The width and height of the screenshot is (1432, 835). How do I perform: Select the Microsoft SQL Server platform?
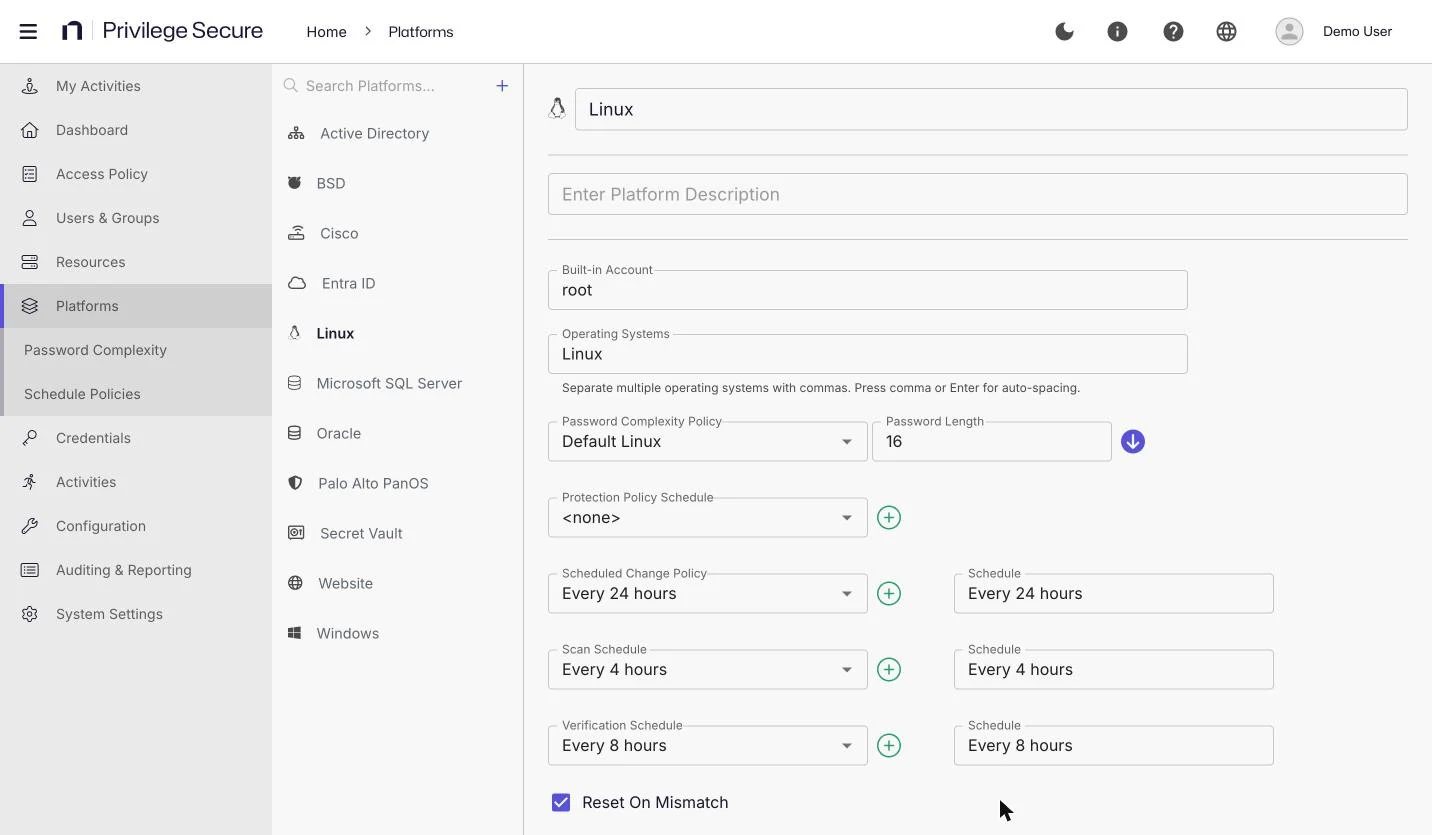pos(398,383)
